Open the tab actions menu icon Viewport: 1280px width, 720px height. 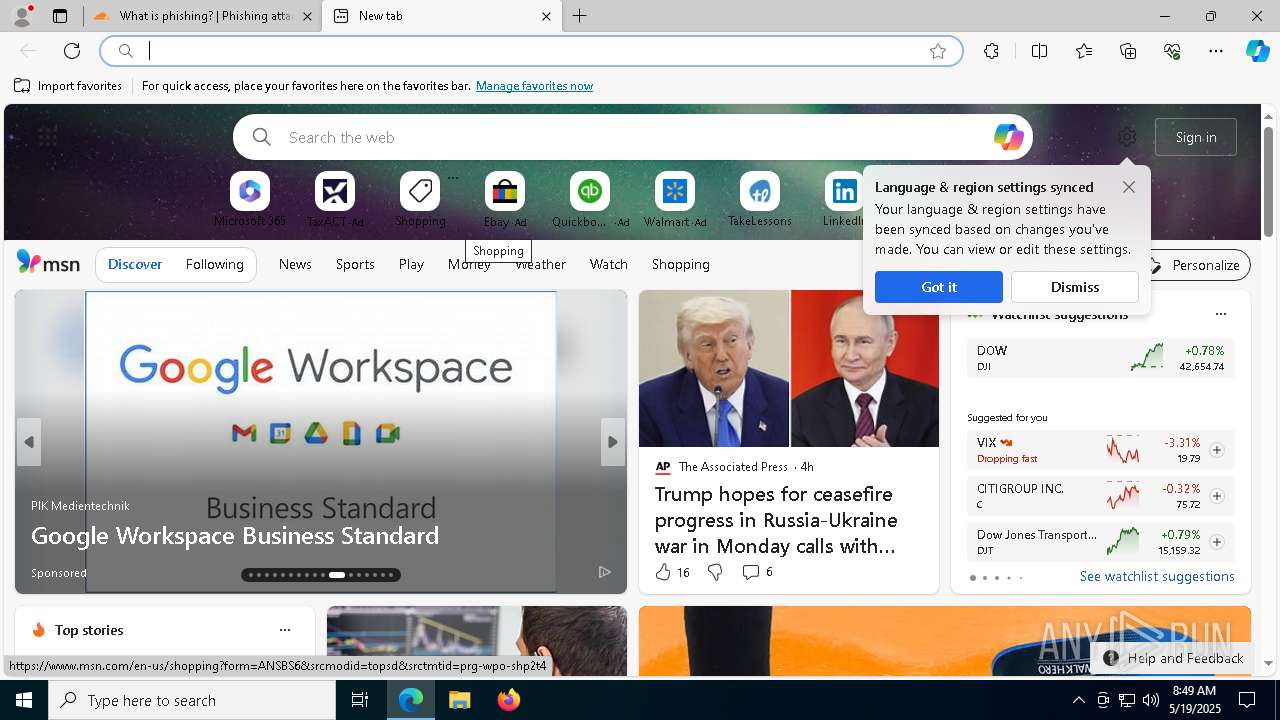[x=60, y=16]
